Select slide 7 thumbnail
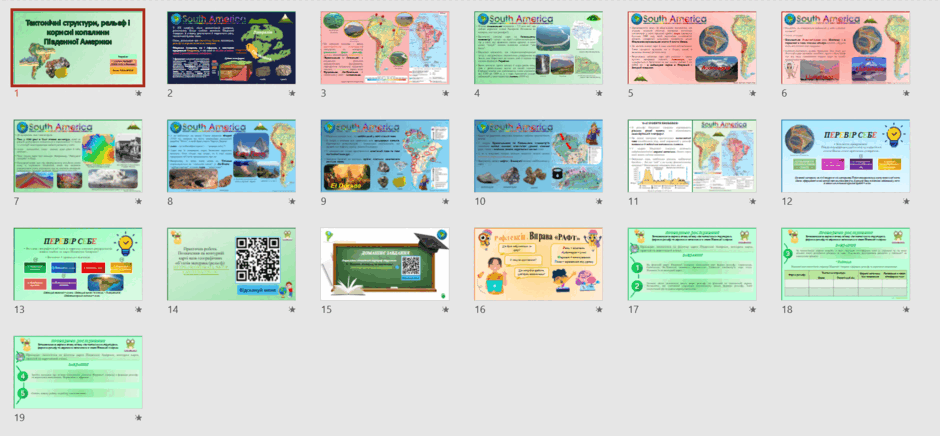This screenshot has height=436, width=940. coord(78,156)
